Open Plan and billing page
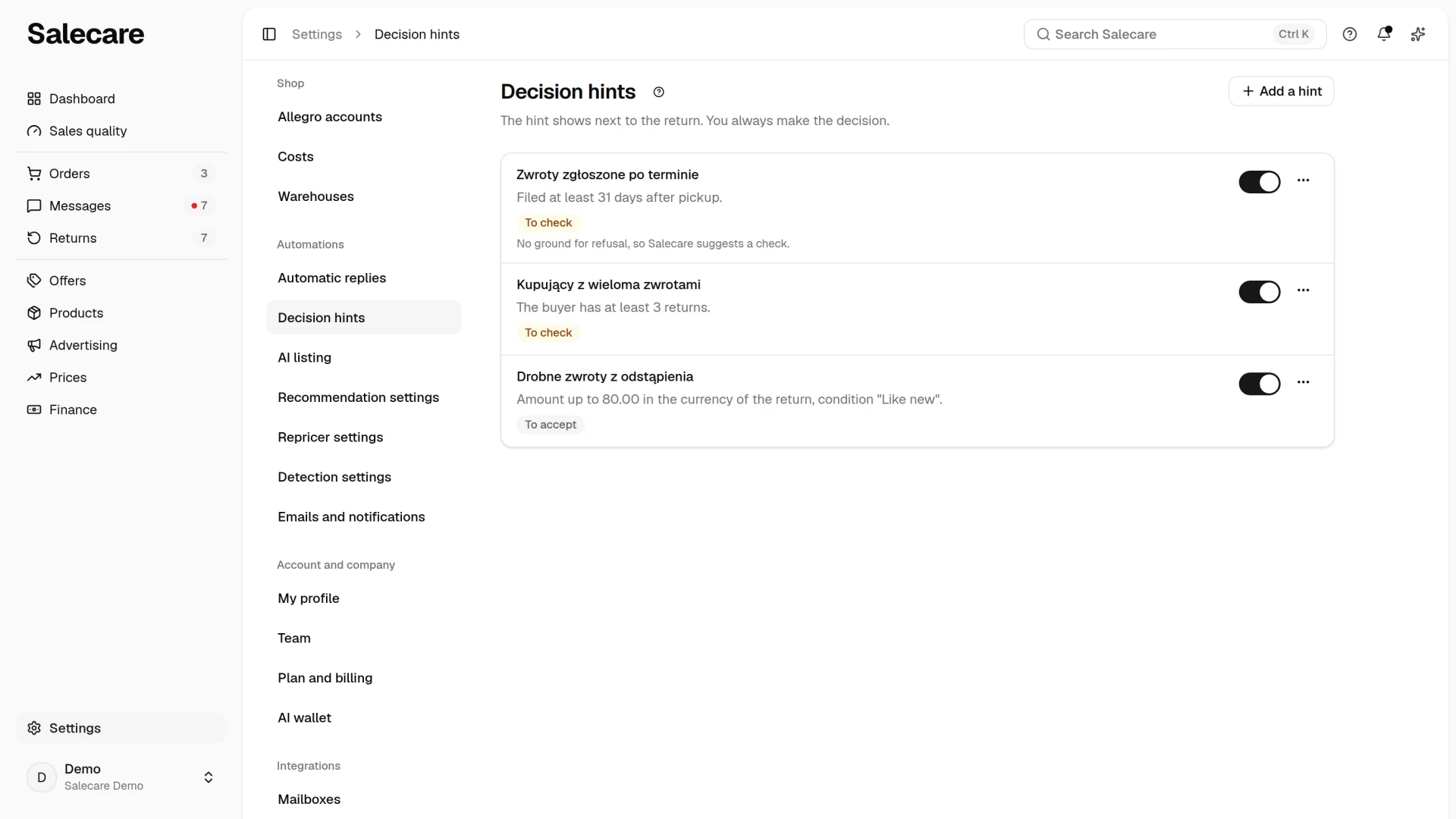The image size is (1456, 819). (x=363, y=678)
